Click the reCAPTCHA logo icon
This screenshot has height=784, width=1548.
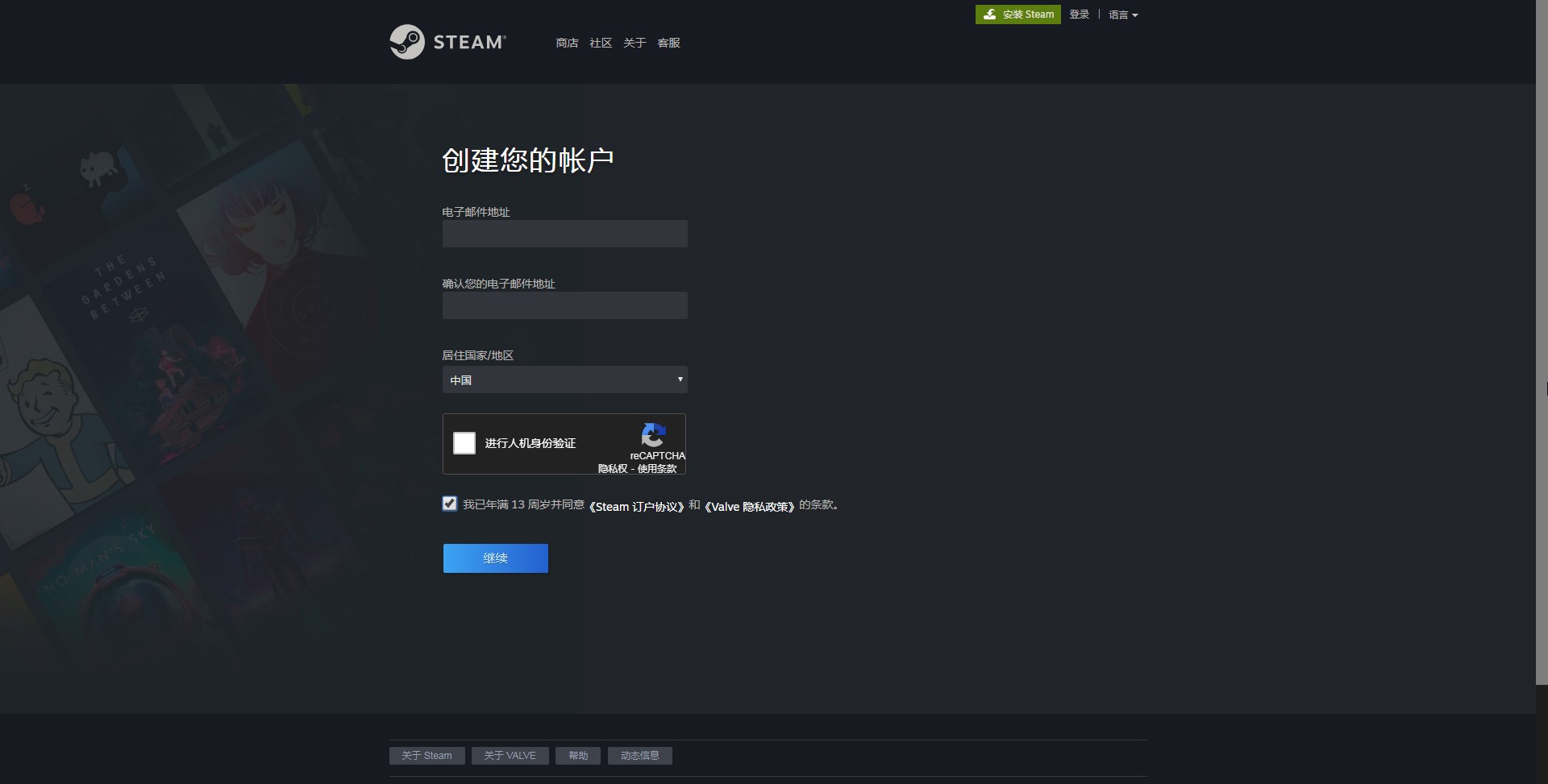tap(653, 435)
